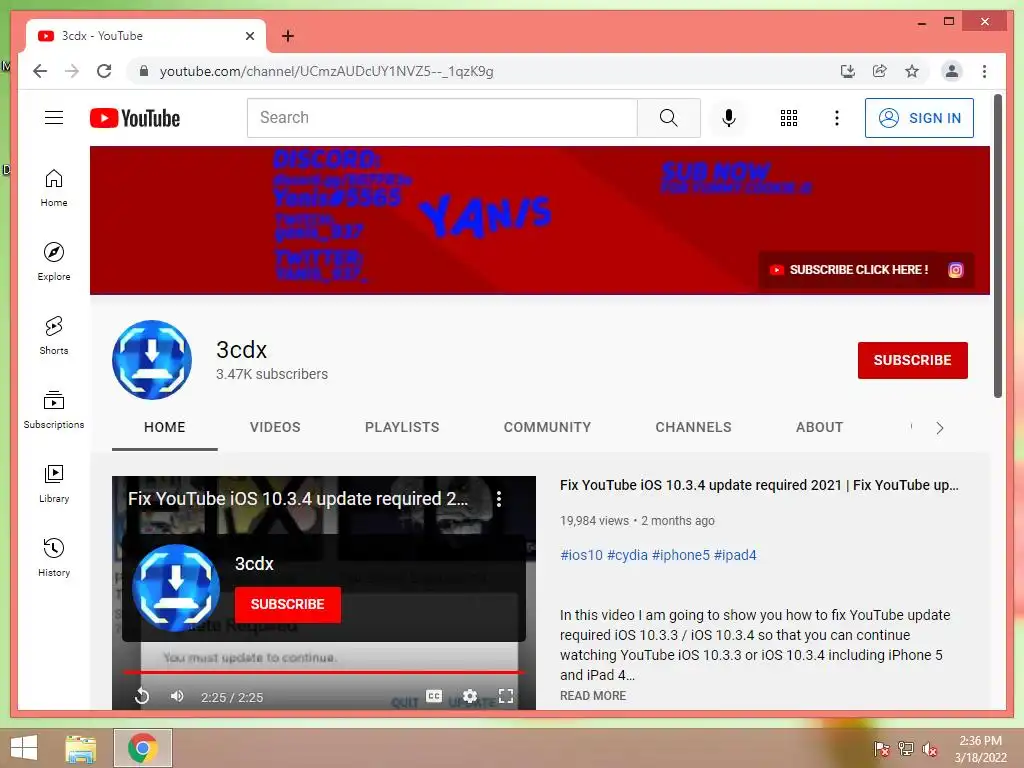Share this page via address bar icon
Image resolution: width=1024 pixels, height=768 pixels.
tap(880, 71)
